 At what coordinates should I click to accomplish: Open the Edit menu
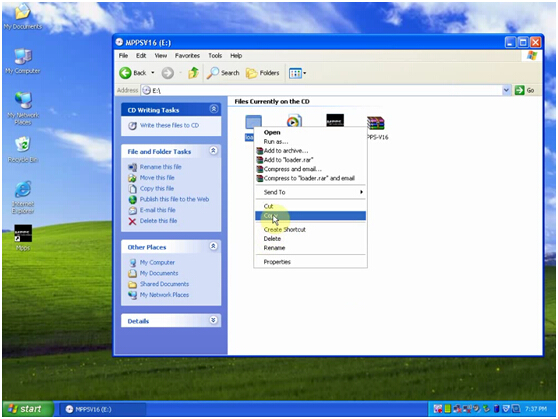pos(141,56)
